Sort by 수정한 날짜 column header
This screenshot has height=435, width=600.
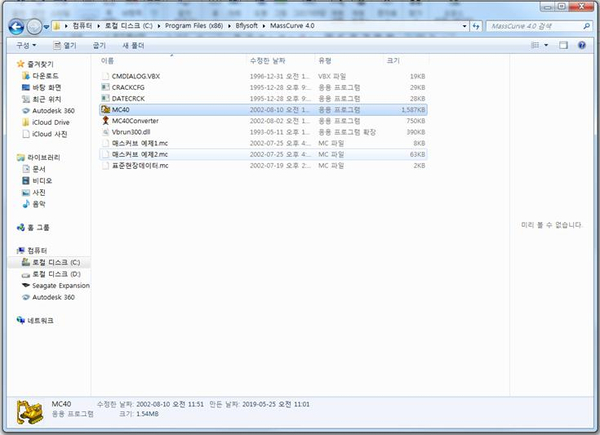click(x=267, y=60)
